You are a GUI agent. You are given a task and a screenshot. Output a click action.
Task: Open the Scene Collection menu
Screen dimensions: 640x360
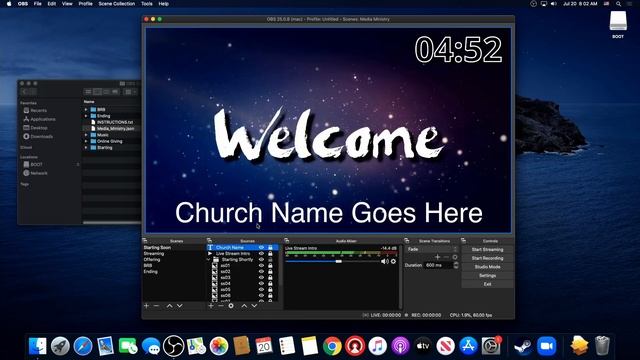coord(116,4)
